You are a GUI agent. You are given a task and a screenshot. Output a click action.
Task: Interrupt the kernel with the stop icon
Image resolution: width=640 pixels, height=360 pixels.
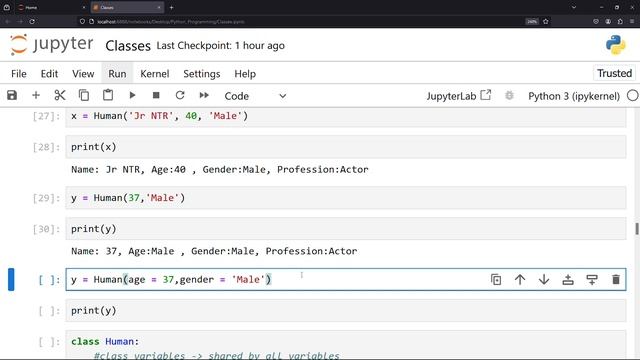[156, 96]
